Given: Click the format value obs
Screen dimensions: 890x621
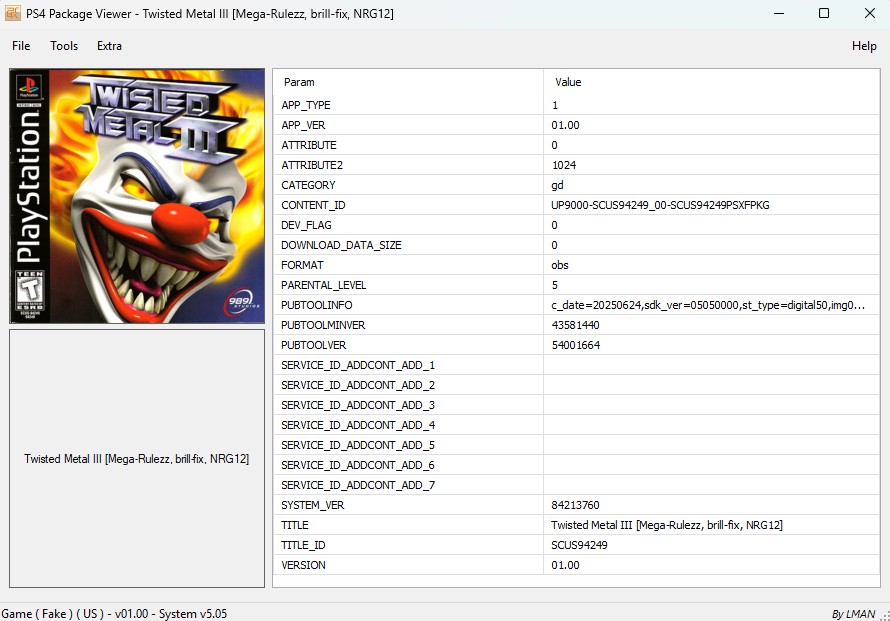Looking at the screenshot, I should click(560, 265).
